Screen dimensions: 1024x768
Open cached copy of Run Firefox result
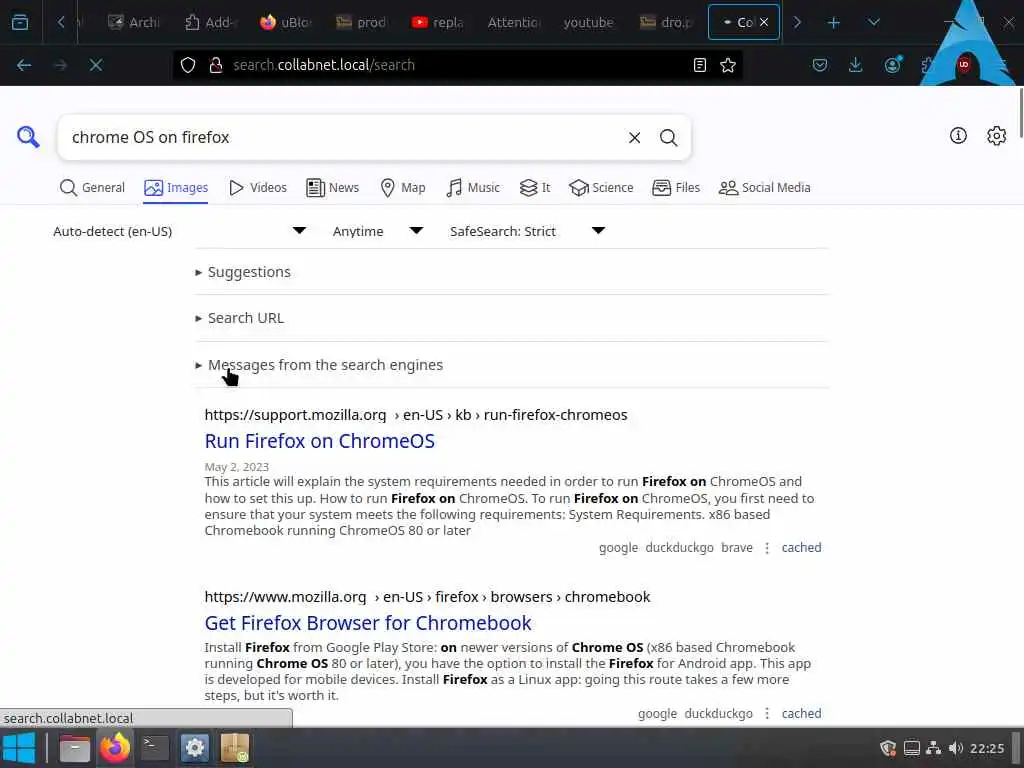point(801,548)
